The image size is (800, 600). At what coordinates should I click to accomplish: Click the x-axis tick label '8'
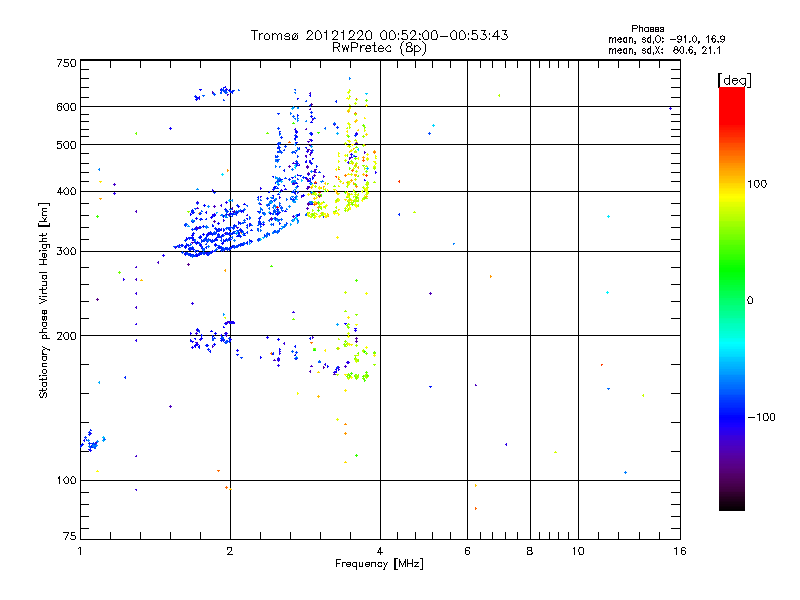[530, 551]
